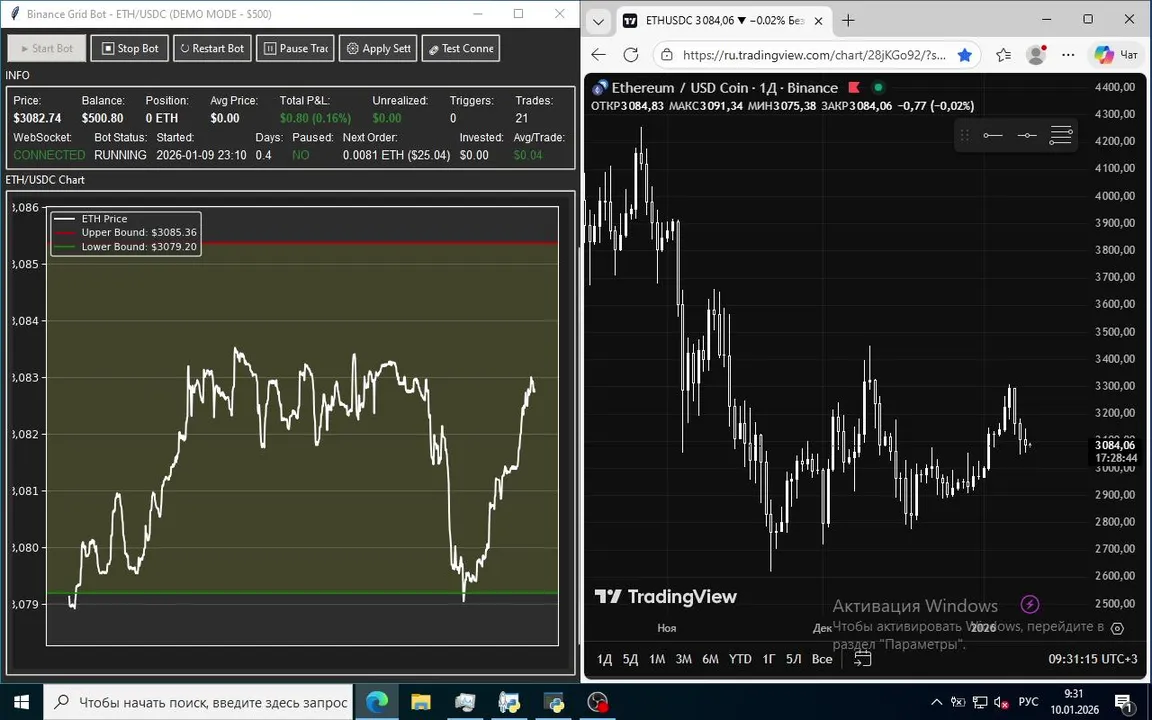This screenshot has width=1152, height=720.
Task: Open a new browser tab
Action: click(x=848, y=21)
